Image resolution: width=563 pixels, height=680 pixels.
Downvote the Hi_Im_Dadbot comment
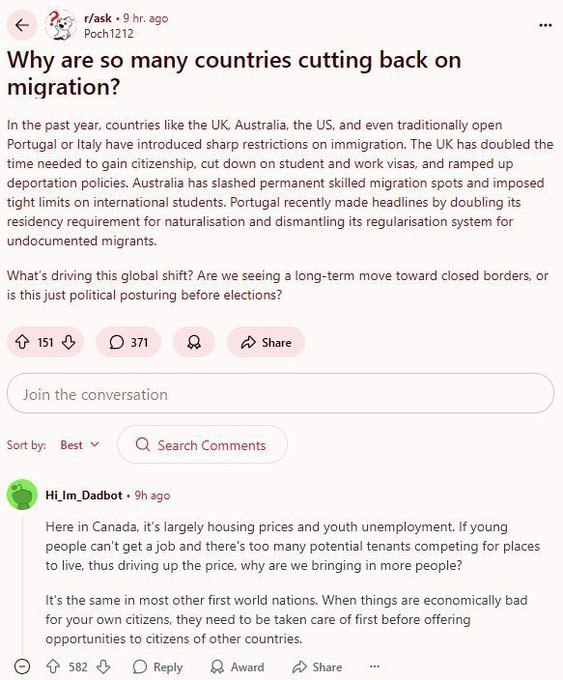tap(103, 667)
